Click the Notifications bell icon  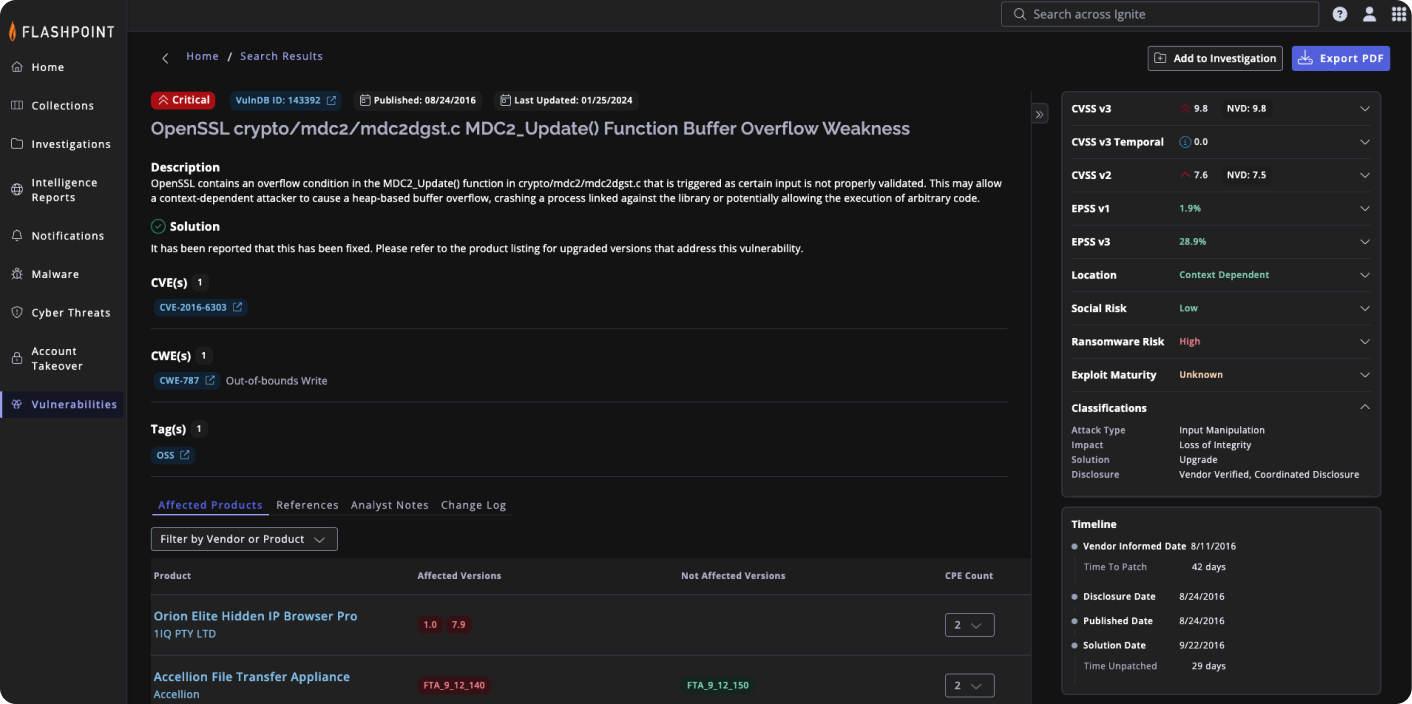17,236
